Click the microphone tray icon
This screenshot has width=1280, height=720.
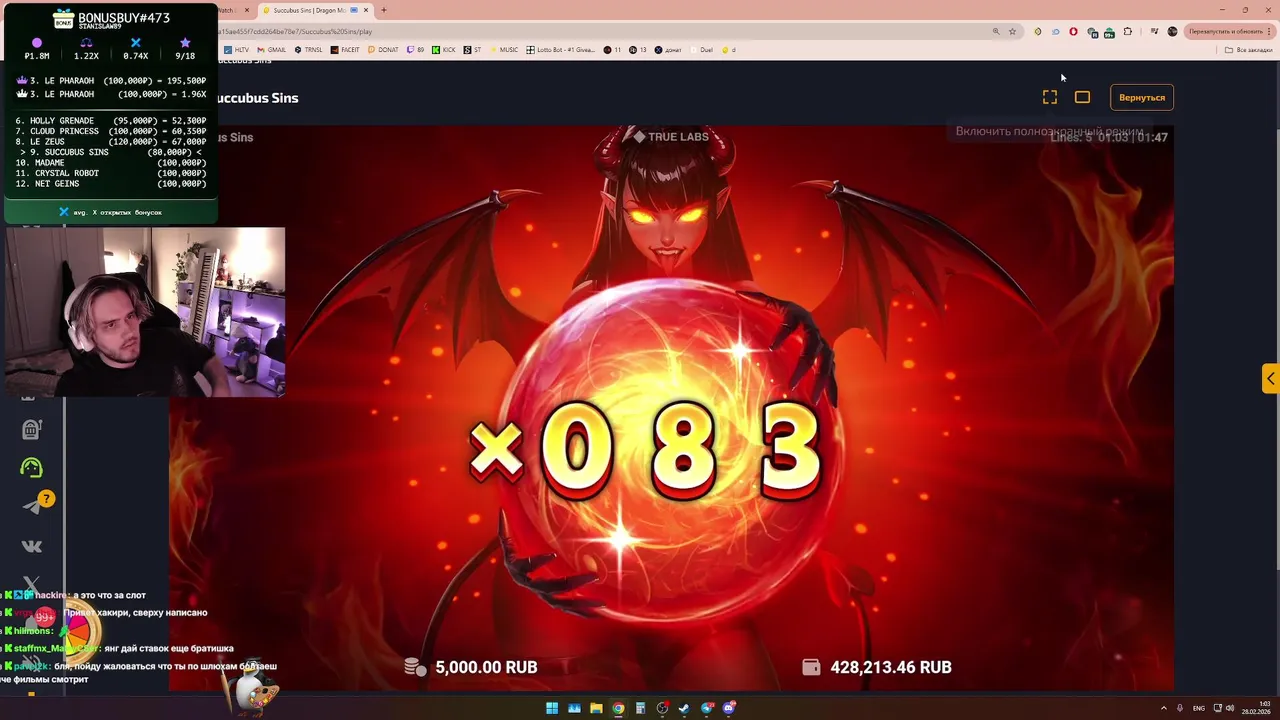click(x=1180, y=708)
